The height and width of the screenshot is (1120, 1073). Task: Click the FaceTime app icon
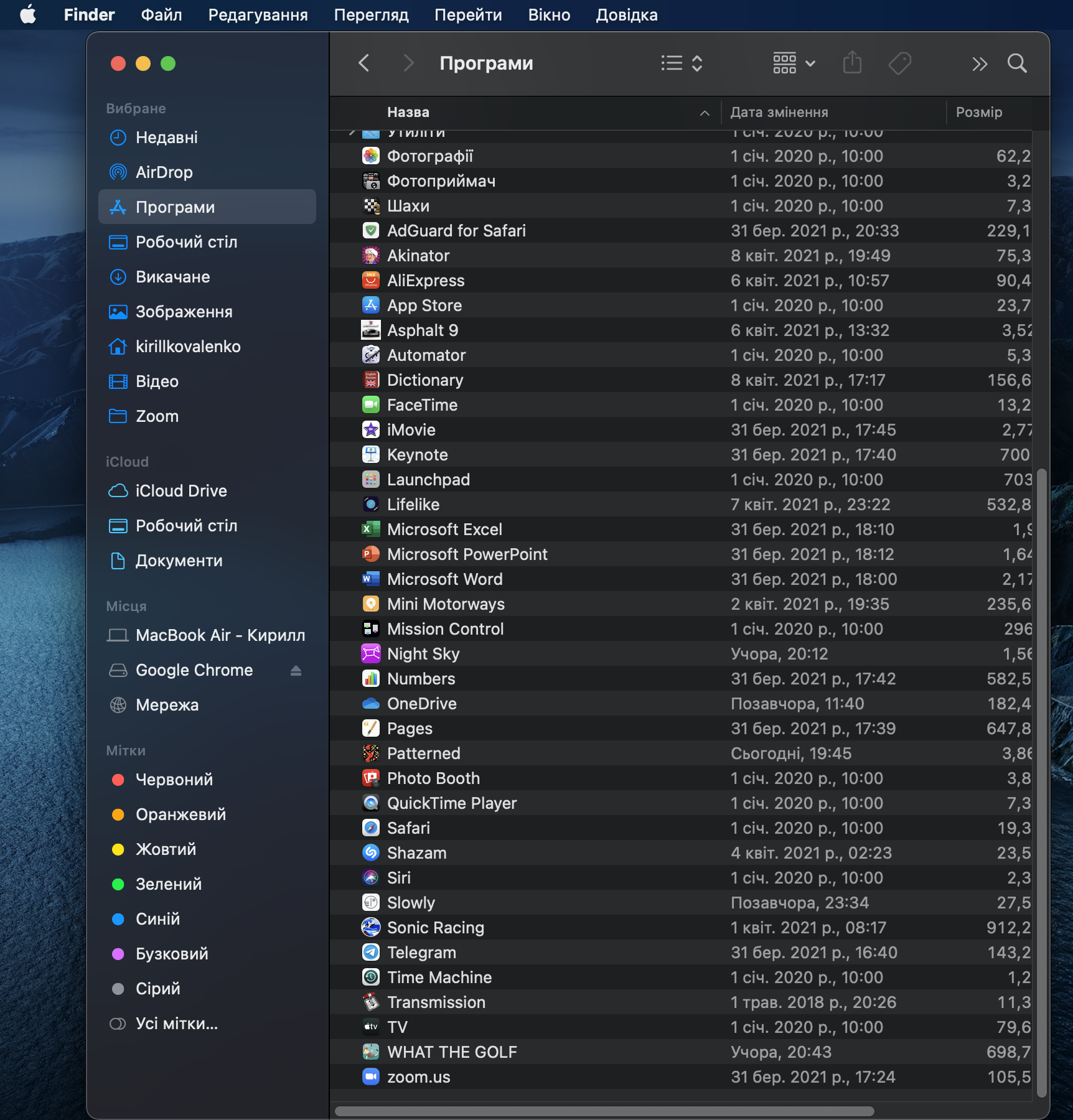[x=371, y=405]
